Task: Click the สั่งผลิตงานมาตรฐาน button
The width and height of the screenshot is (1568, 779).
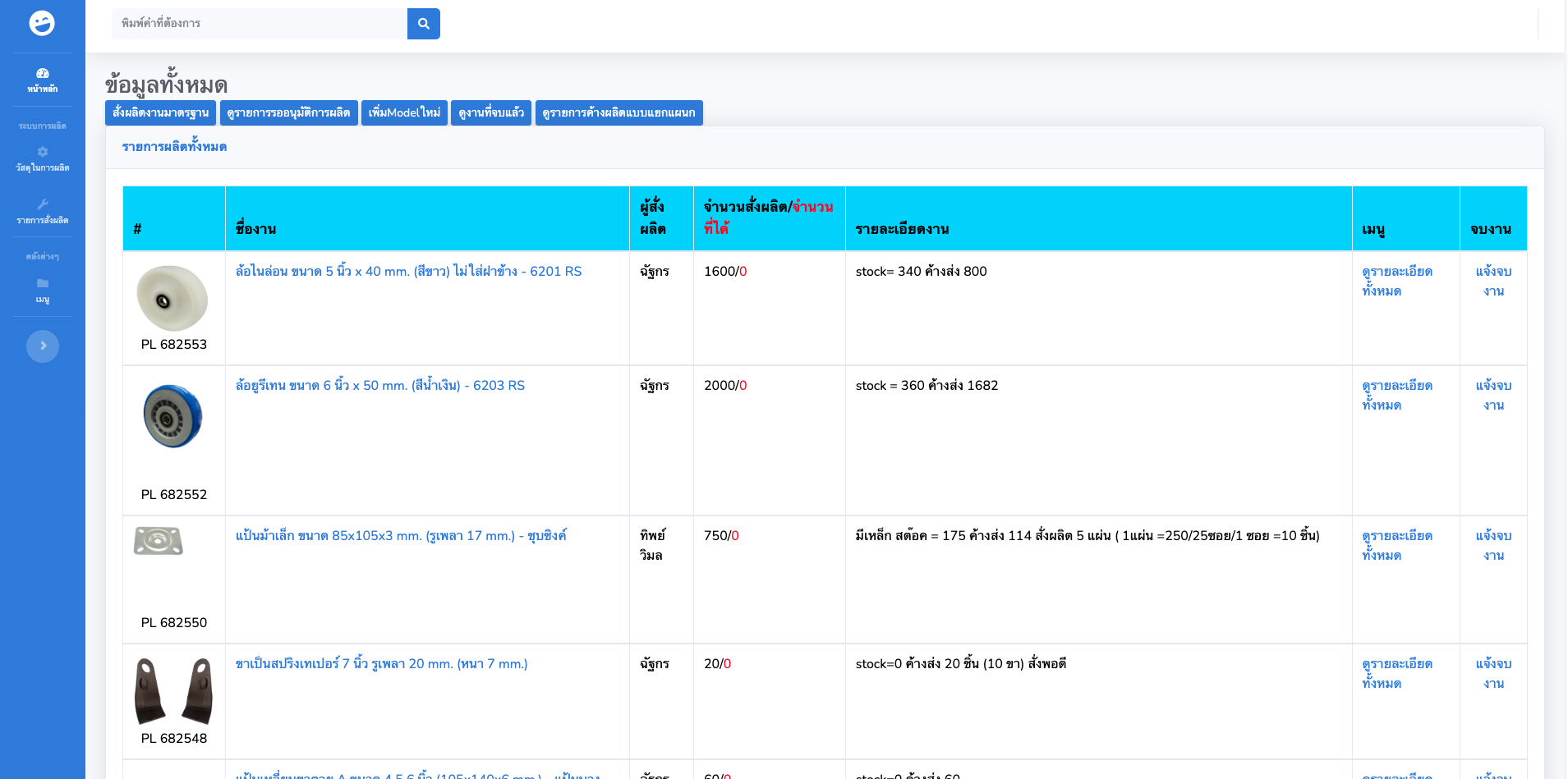Action: (160, 112)
